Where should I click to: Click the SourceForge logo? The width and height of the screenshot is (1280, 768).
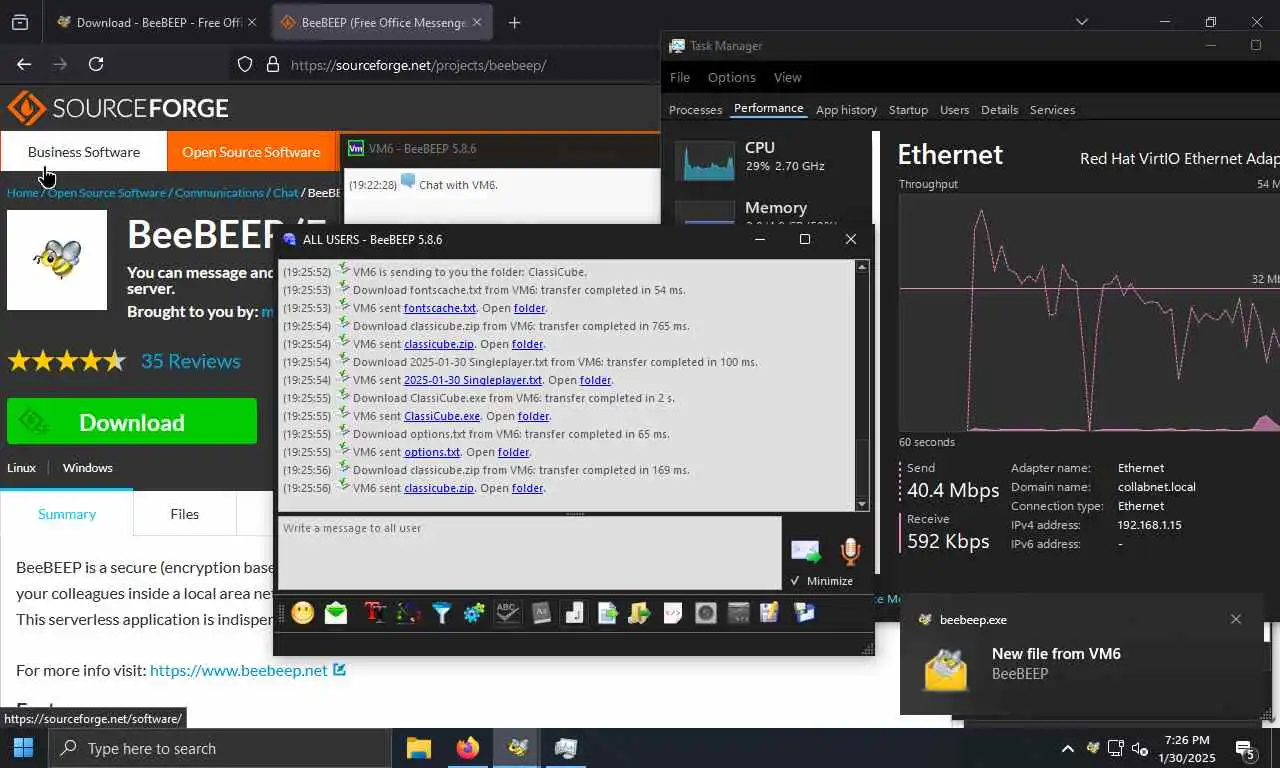118,108
